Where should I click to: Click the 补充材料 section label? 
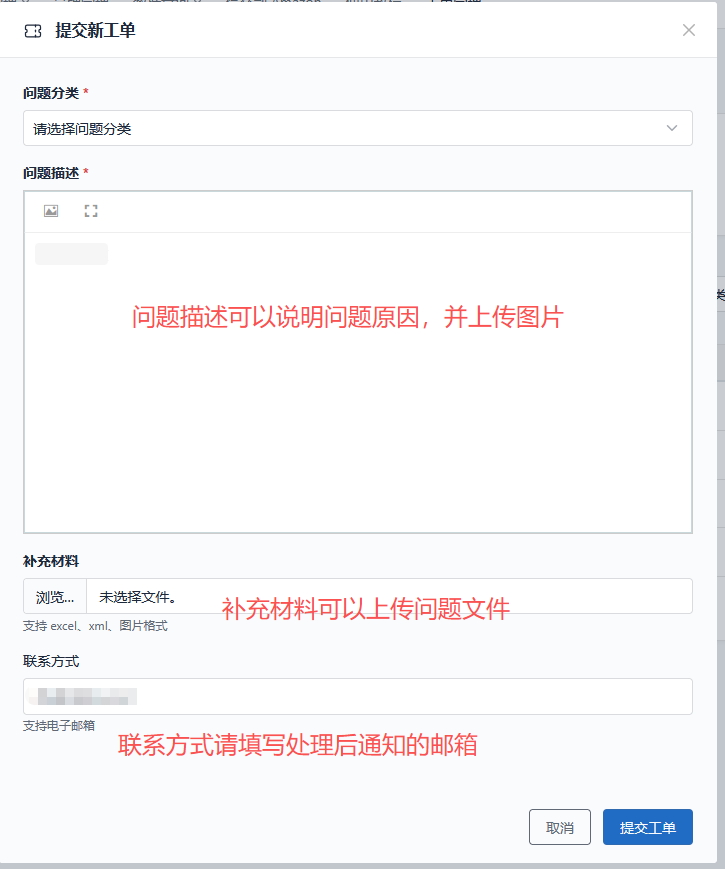click(51, 561)
